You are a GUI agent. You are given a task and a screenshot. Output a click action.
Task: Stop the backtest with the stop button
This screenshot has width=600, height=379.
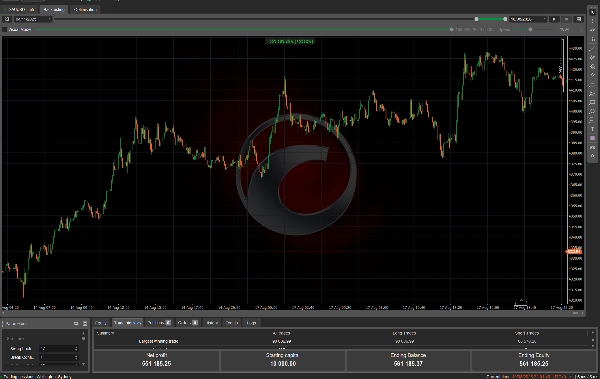tap(566, 19)
